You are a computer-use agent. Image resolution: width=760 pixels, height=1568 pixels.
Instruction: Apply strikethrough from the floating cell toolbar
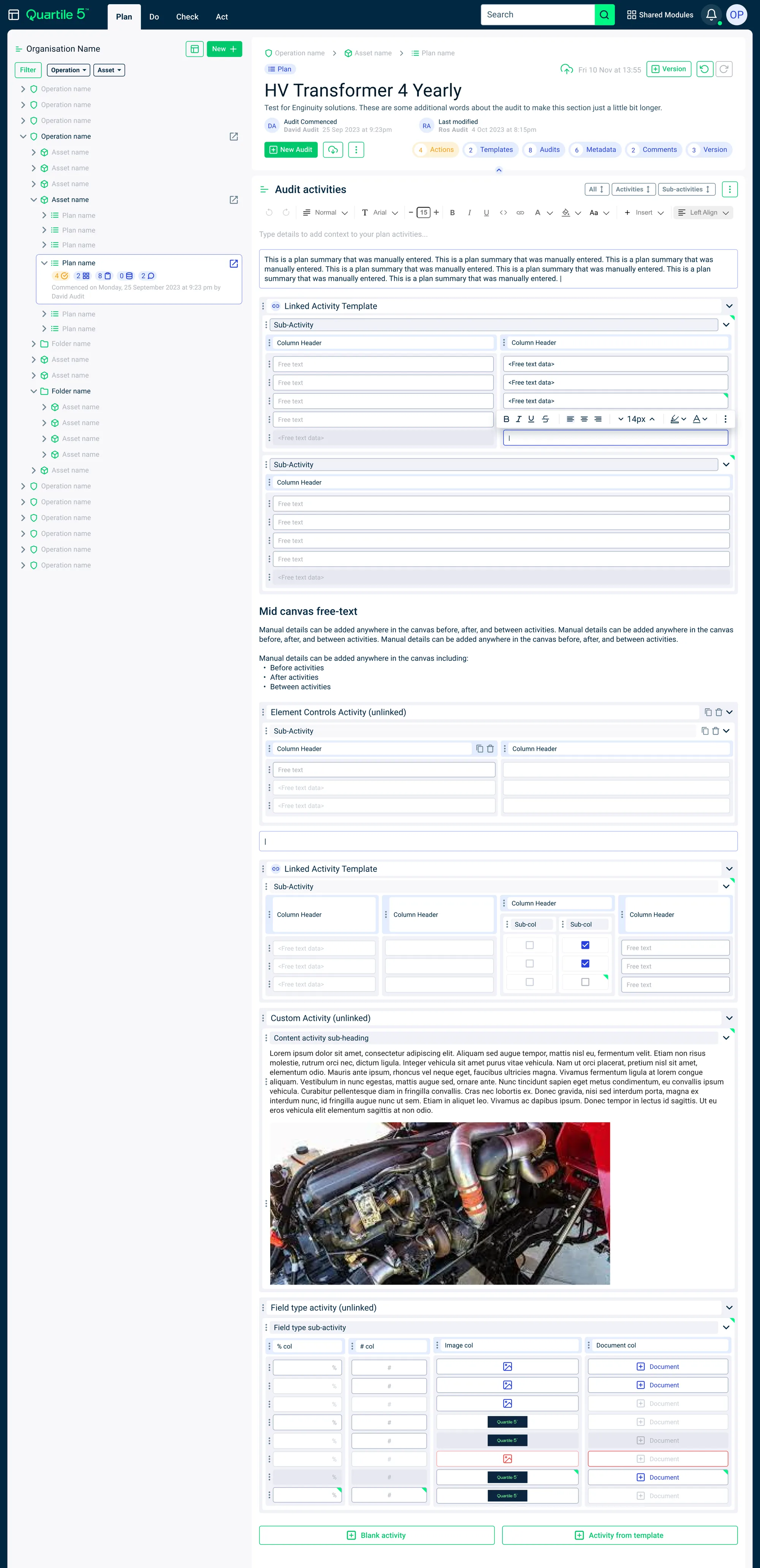coord(545,419)
